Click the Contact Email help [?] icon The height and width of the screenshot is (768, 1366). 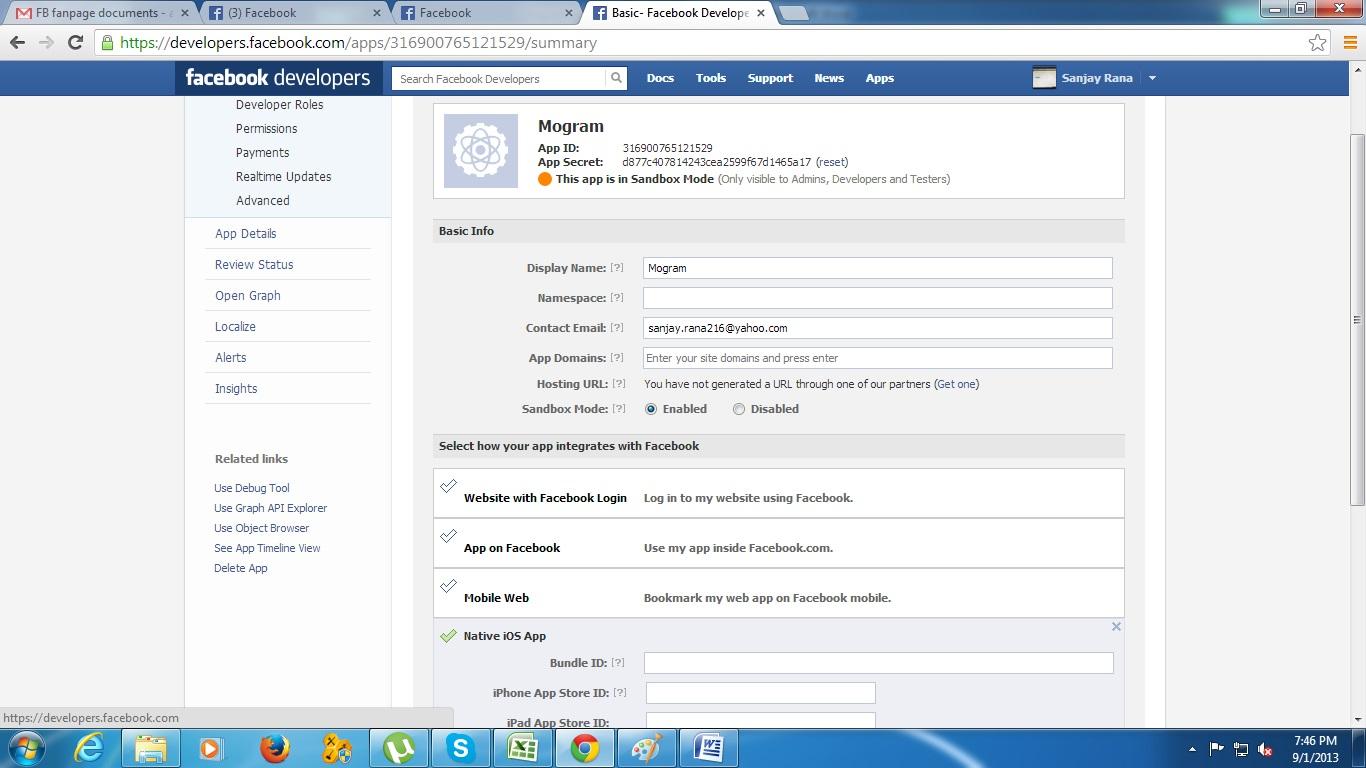coord(617,328)
